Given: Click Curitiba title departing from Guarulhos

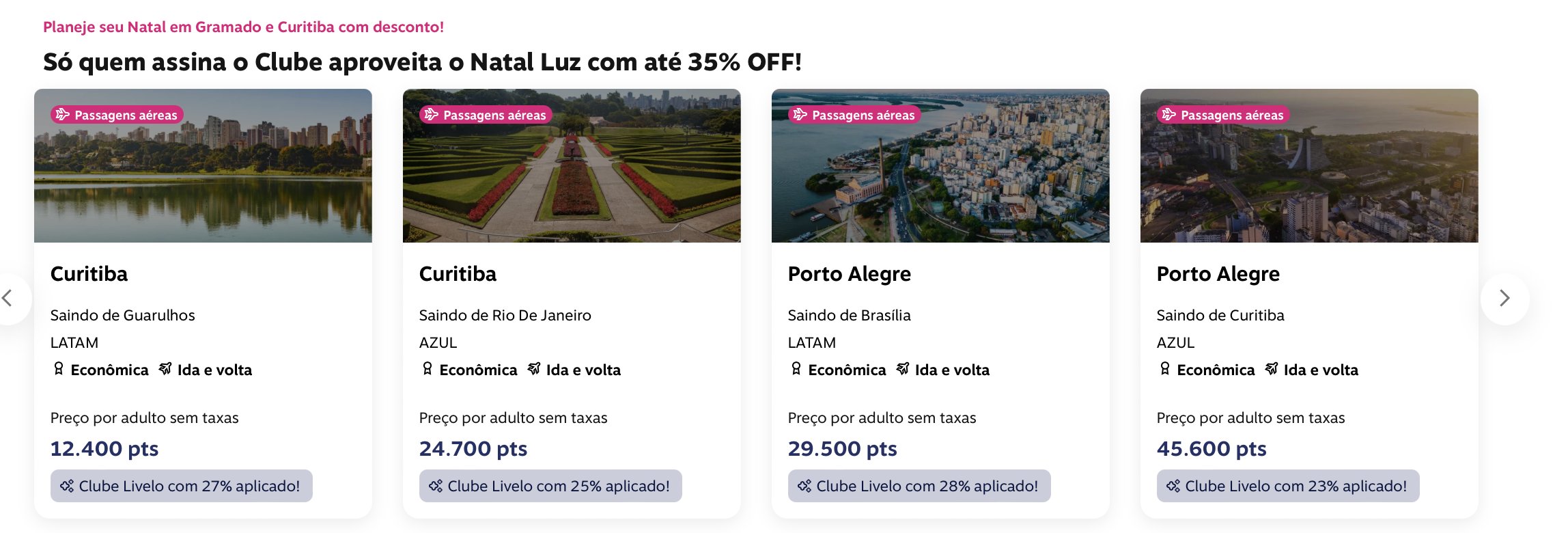Looking at the screenshot, I should point(89,274).
